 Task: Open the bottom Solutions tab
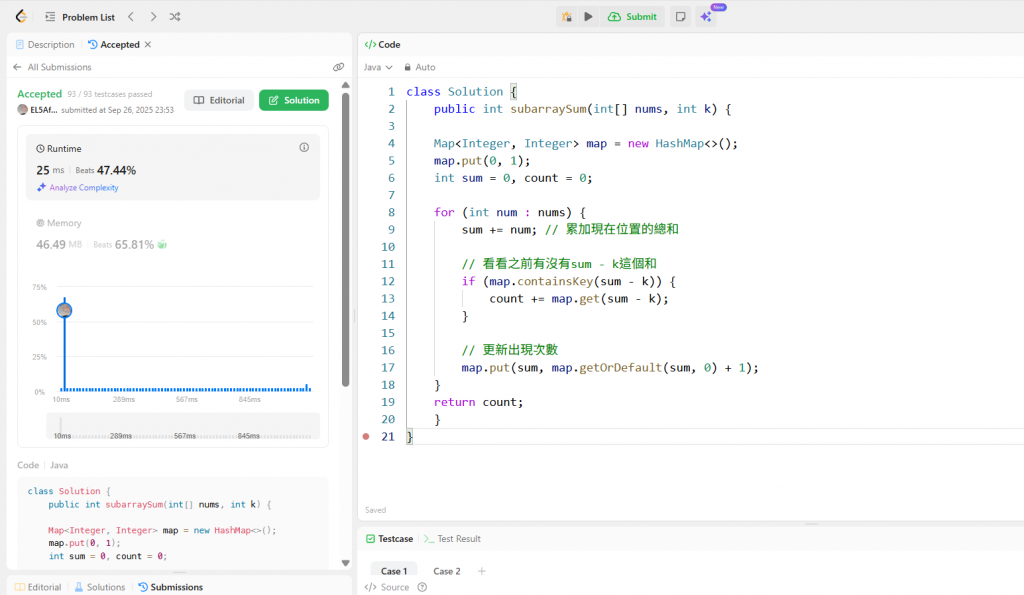coord(99,587)
